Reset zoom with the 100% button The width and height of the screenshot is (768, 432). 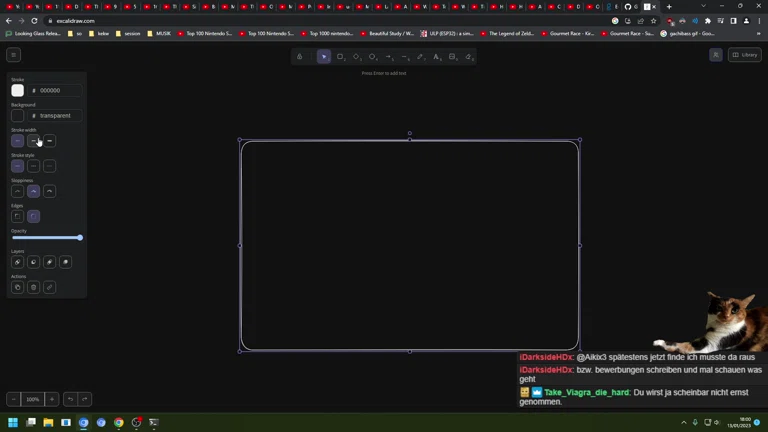click(32, 399)
